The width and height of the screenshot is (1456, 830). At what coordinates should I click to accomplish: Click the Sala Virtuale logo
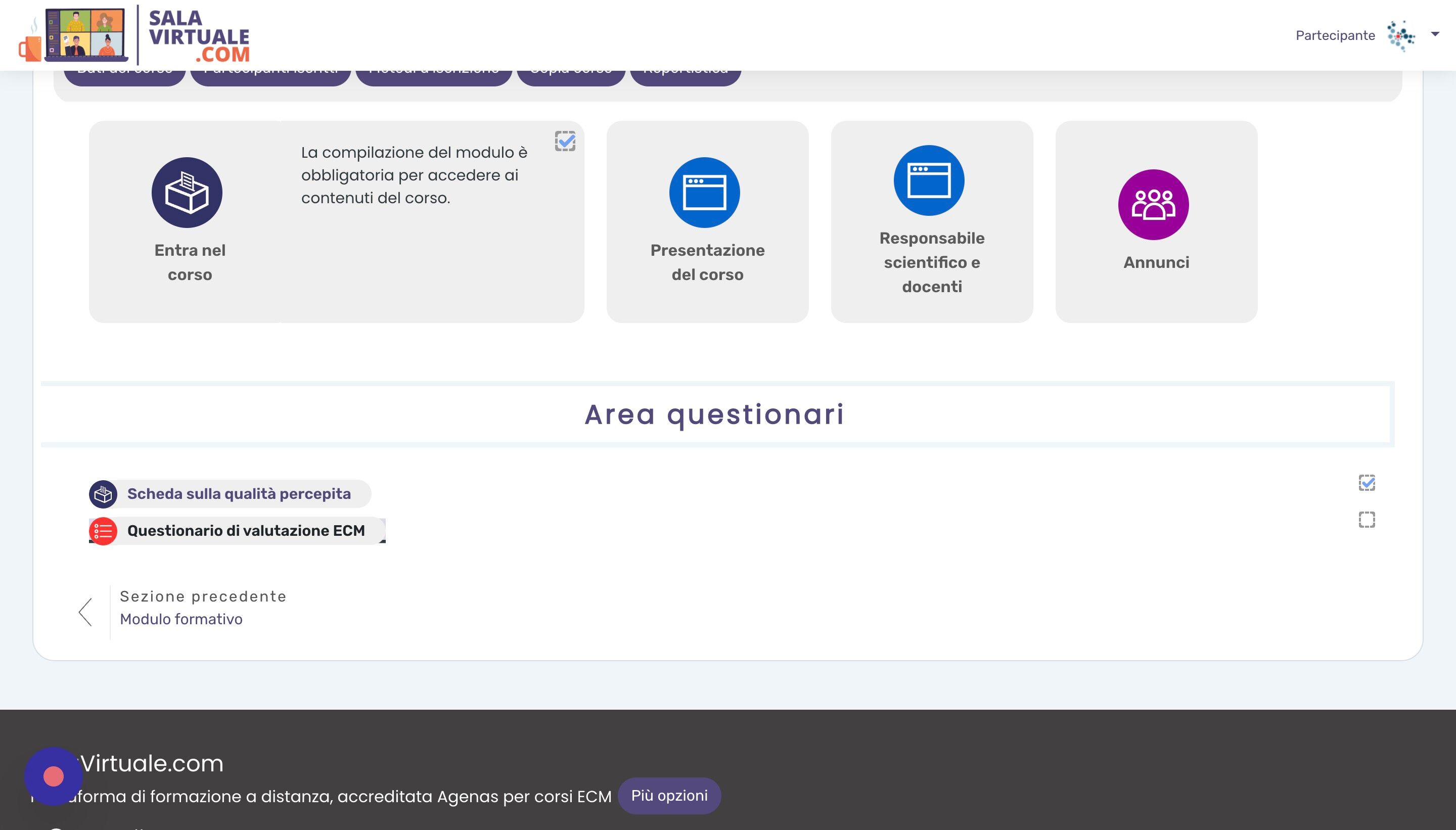(x=134, y=35)
